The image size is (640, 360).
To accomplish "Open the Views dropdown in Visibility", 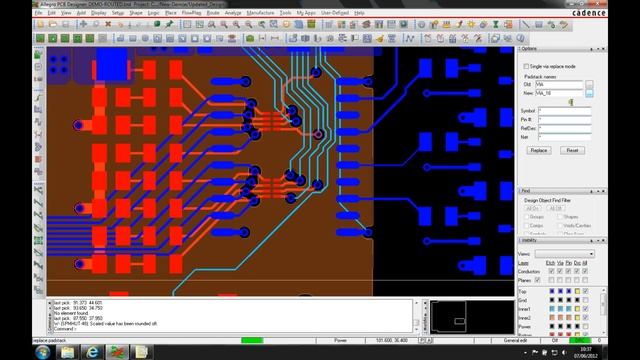I will 564,254.
